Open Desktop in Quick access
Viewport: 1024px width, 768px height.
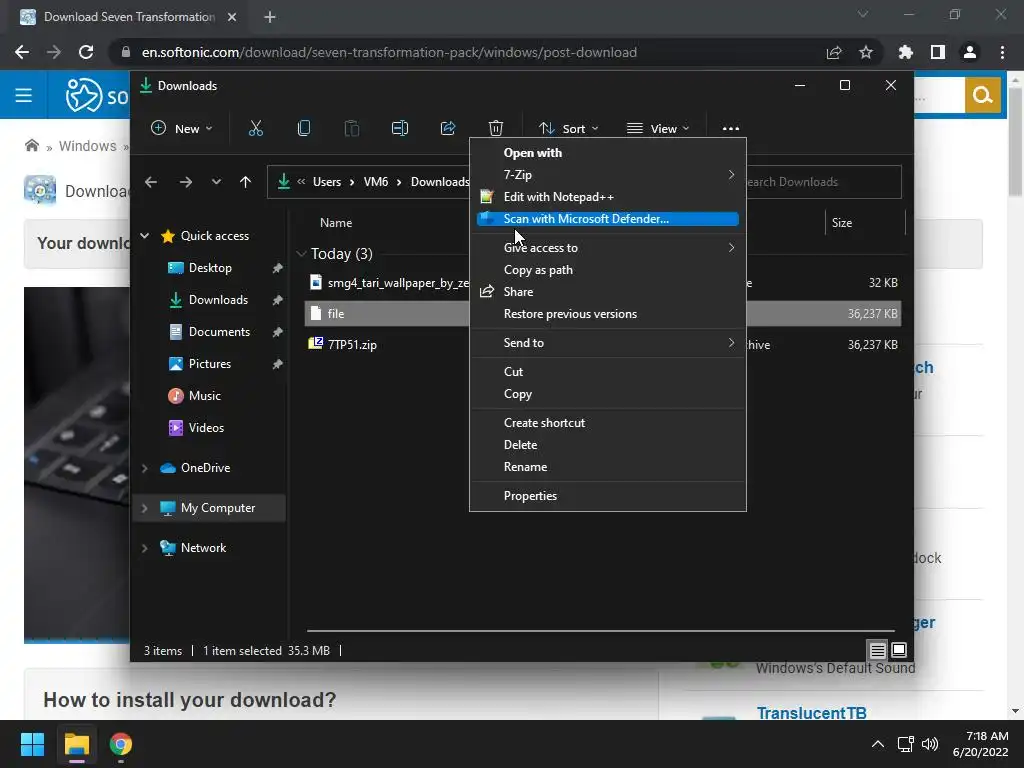210,268
